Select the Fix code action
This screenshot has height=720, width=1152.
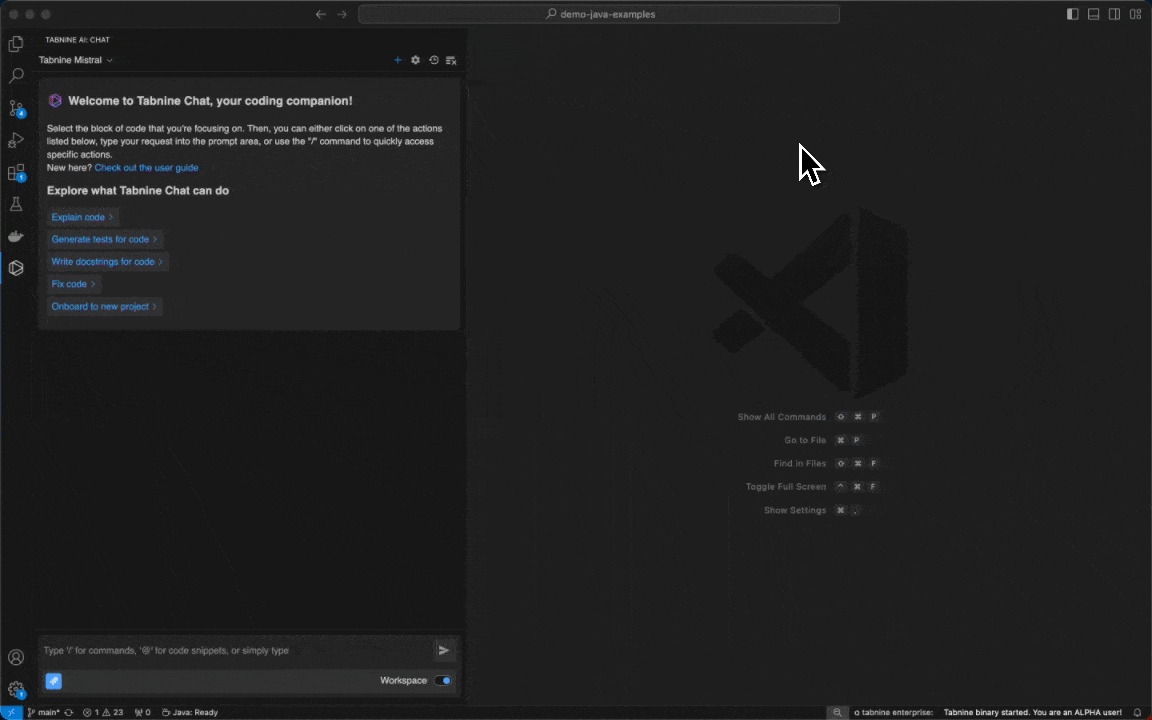[73, 284]
